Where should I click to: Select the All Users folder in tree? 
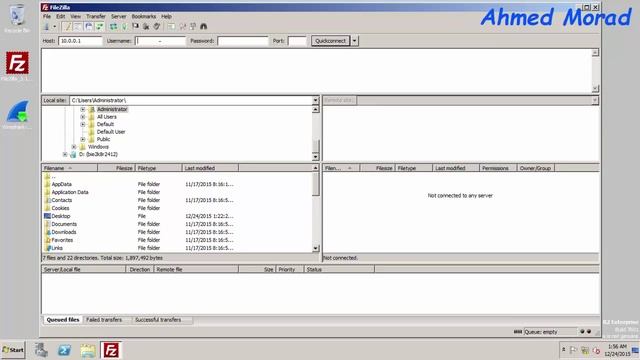coord(107,117)
